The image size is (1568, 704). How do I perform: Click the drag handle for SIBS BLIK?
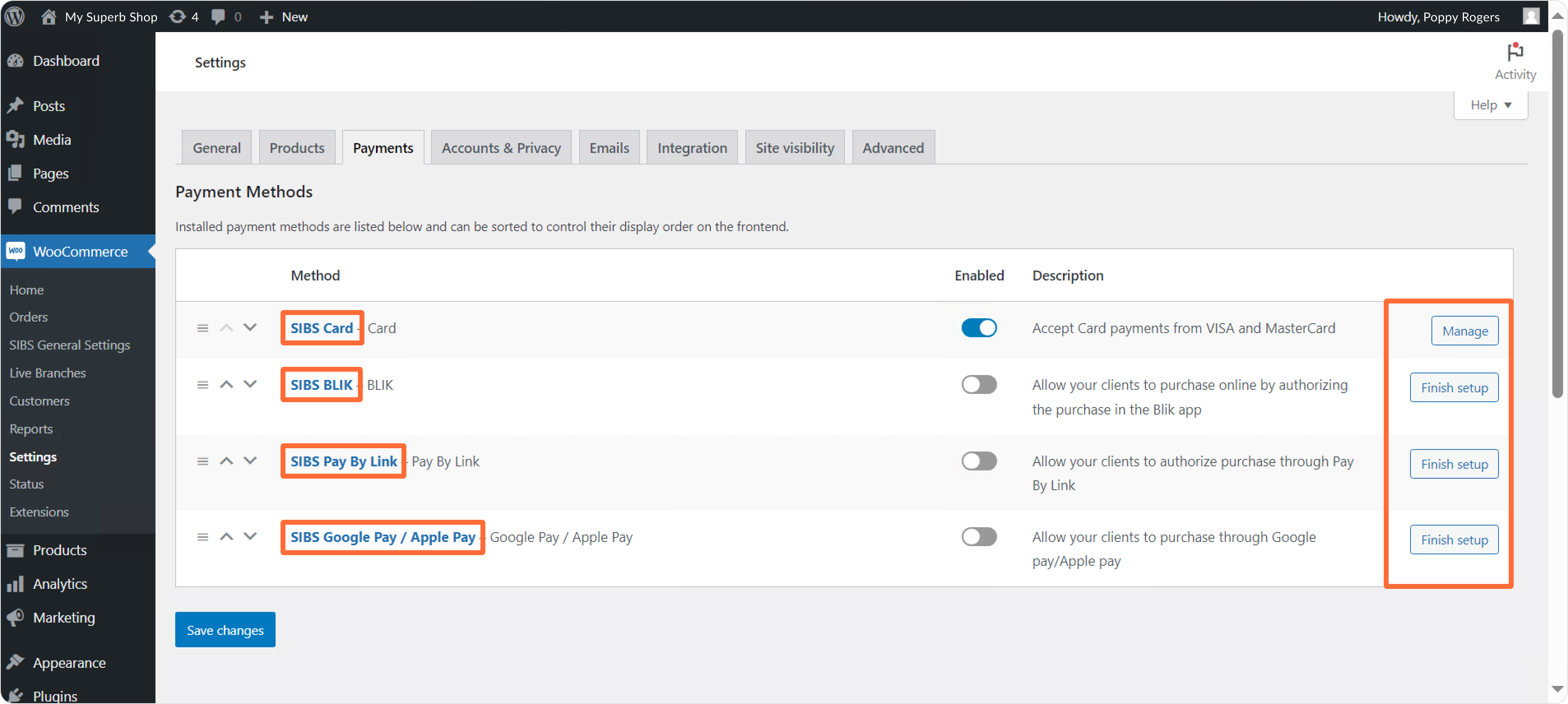point(203,384)
